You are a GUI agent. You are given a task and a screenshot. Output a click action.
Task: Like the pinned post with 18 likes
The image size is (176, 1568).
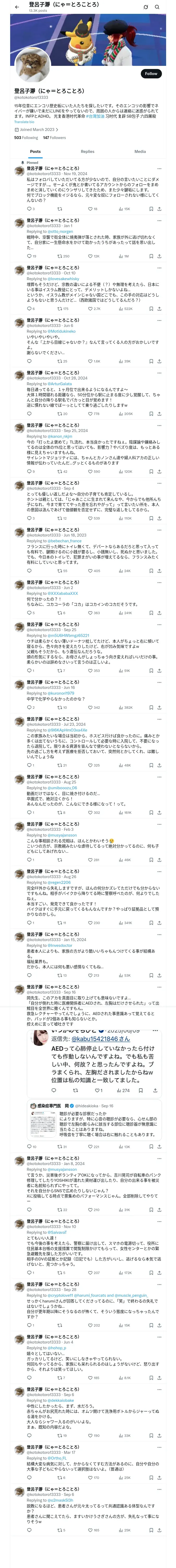[90, 209]
